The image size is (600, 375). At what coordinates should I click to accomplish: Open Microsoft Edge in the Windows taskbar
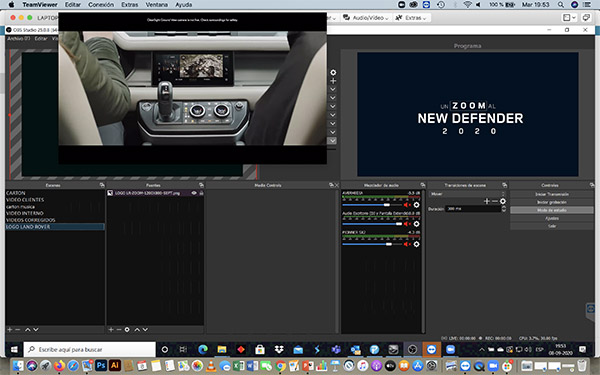[x=203, y=349]
